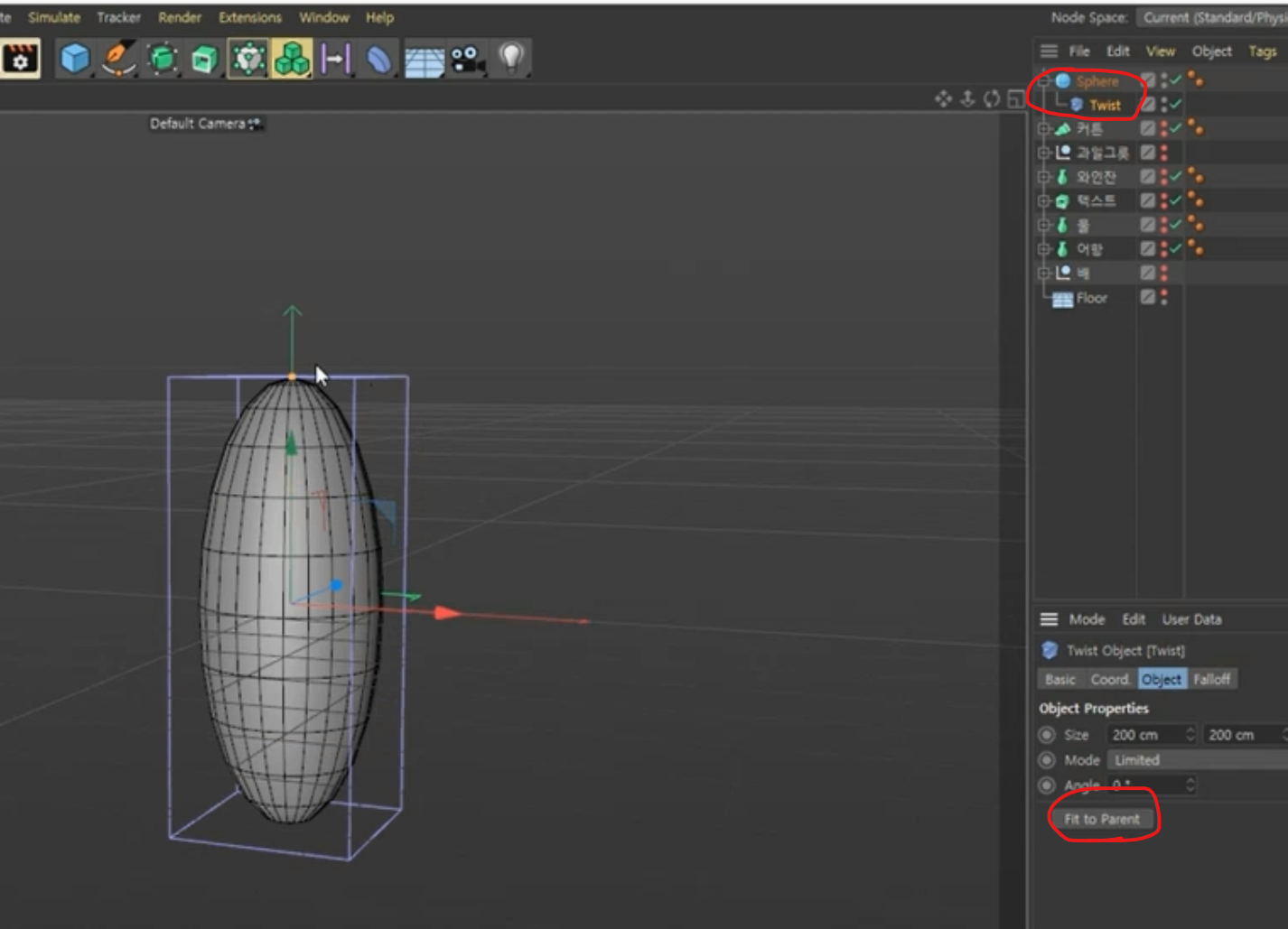
Task: Open the blue Bend deformer icon
Action: click(x=379, y=60)
